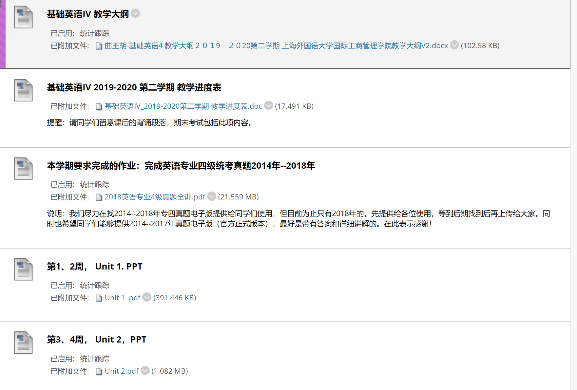
Task: Open the 教学大纲v2.docx attachment link
Action: click(x=276, y=45)
